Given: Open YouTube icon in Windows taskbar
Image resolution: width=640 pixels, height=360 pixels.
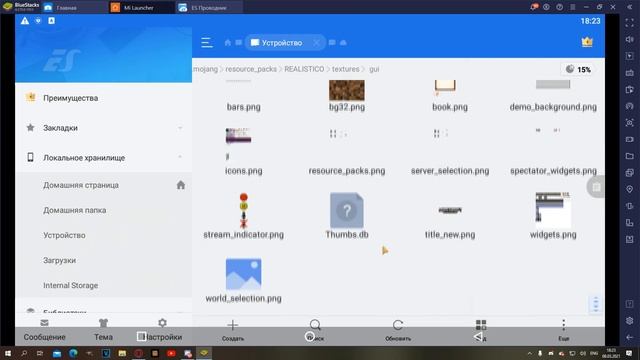Looking at the screenshot, I should pos(171,353).
